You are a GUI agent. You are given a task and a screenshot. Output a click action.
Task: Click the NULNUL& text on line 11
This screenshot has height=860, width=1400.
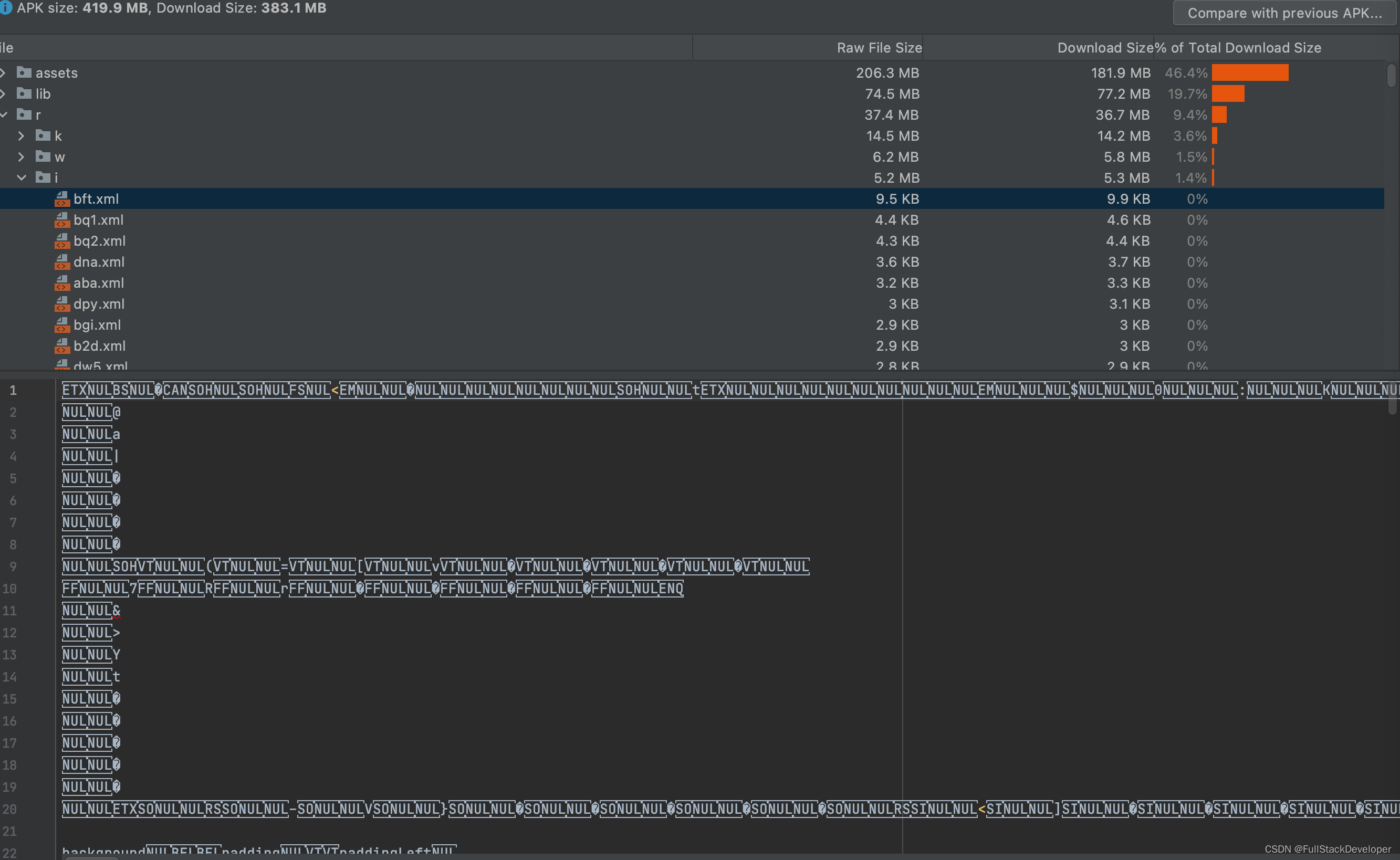pos(91,611)
